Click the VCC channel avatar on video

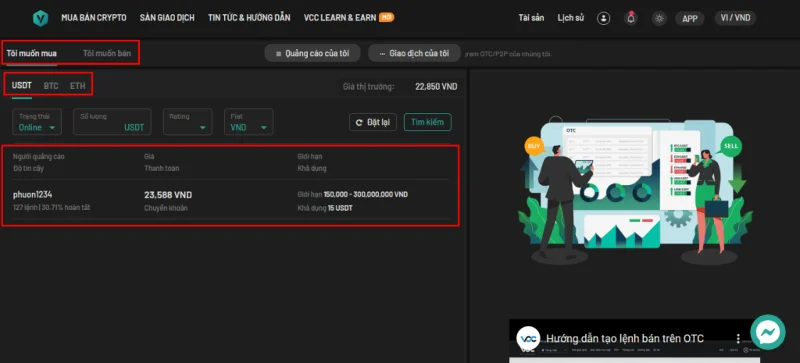[528, 338]
